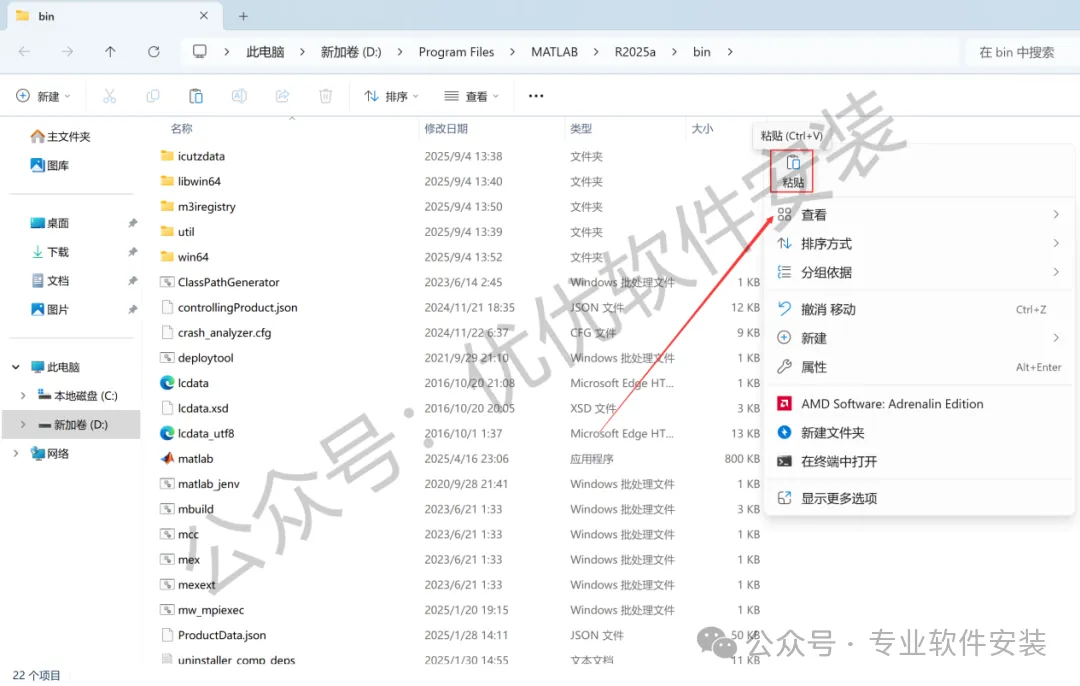The image size is (1080, 686).
Task: Open View (查看) submenu in context menu
Action: (919, 215)
